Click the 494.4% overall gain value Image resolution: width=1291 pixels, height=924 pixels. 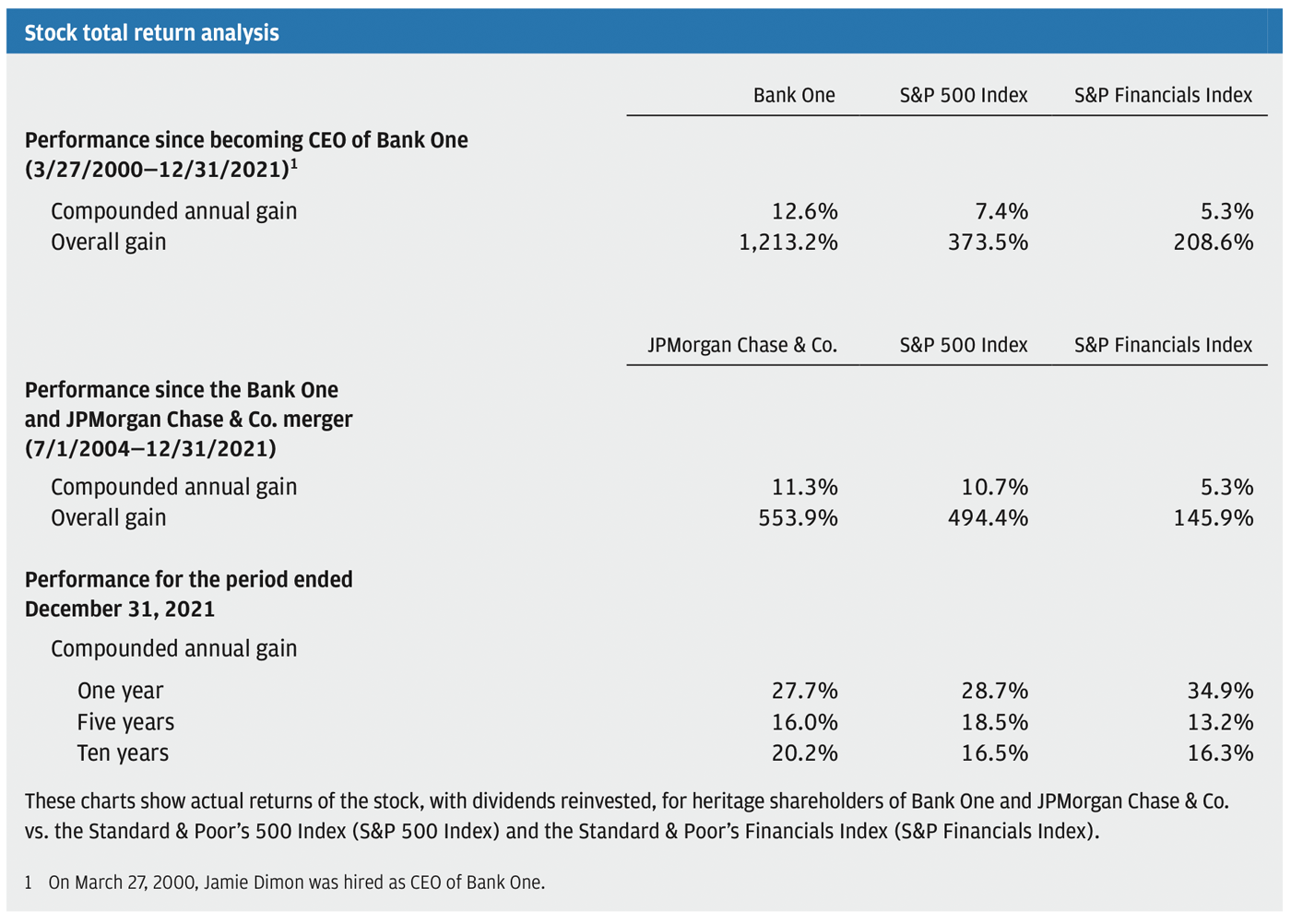(x=988, y=518)
